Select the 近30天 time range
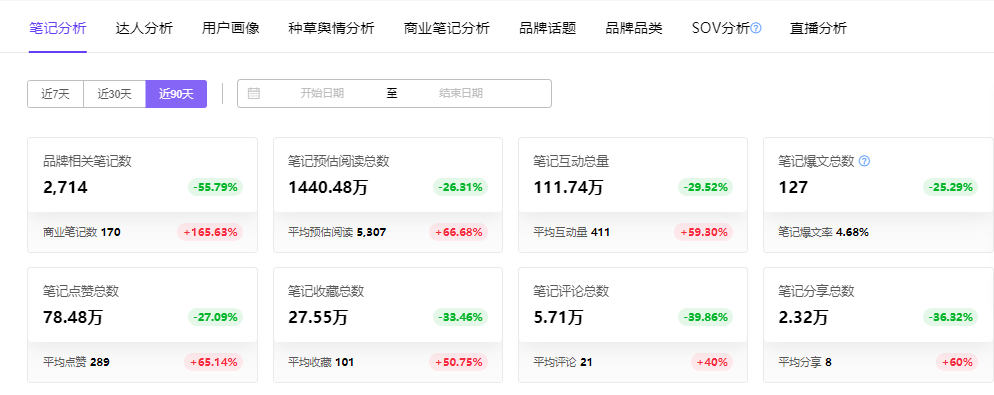The height and width of the screenshot is (395, 994). (x=114, y=94)
